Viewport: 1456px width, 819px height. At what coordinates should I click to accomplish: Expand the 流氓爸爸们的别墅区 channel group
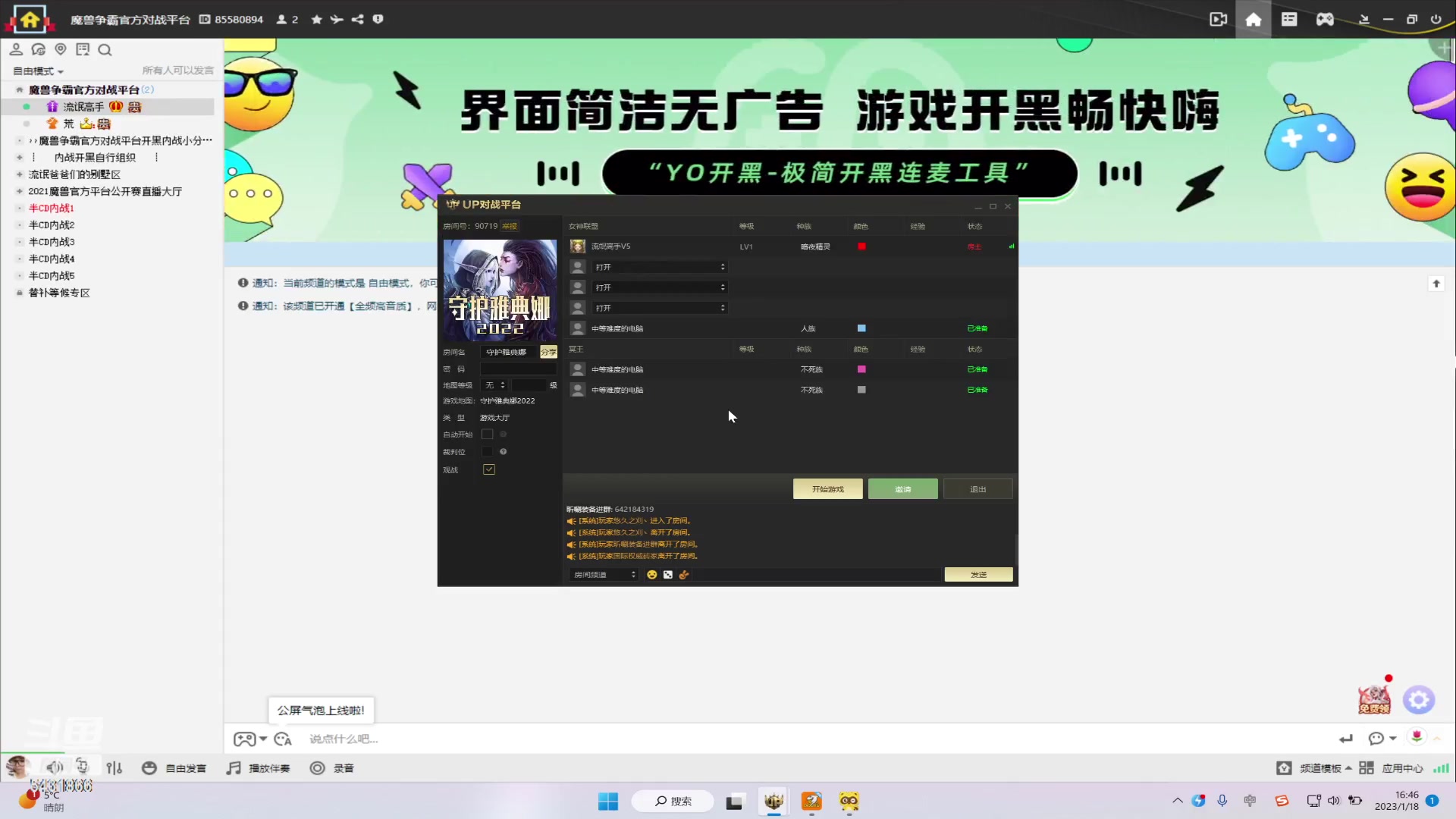click(20, 174)
